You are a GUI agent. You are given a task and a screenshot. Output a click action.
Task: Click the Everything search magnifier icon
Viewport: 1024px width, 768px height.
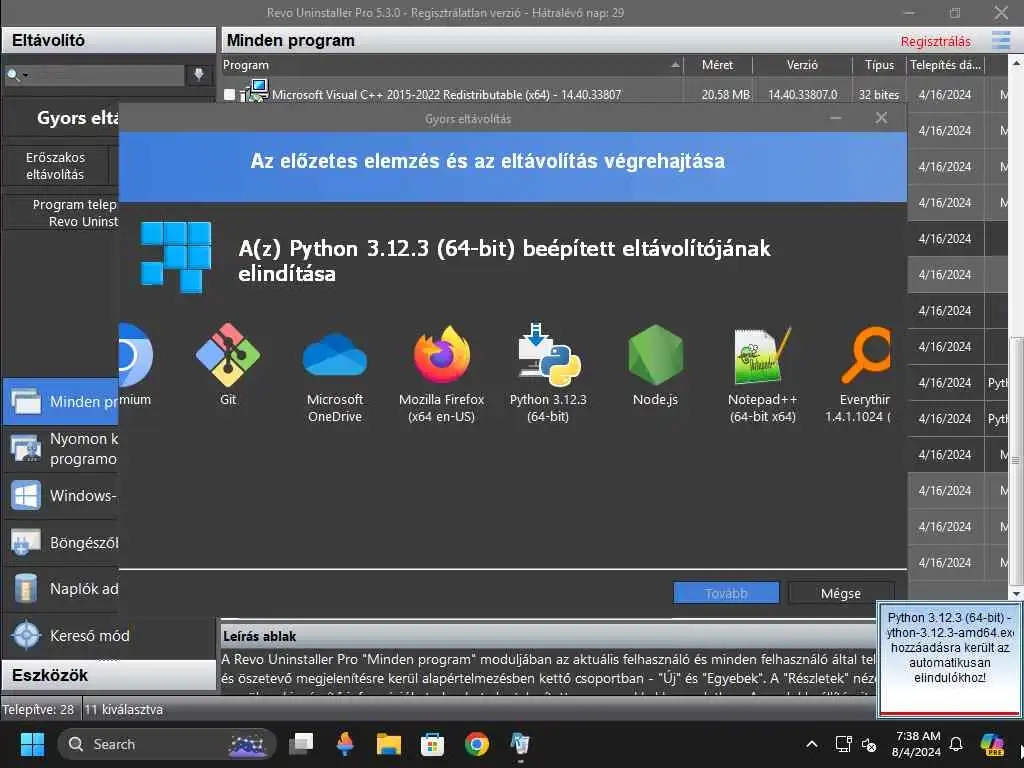click(866, 355)
